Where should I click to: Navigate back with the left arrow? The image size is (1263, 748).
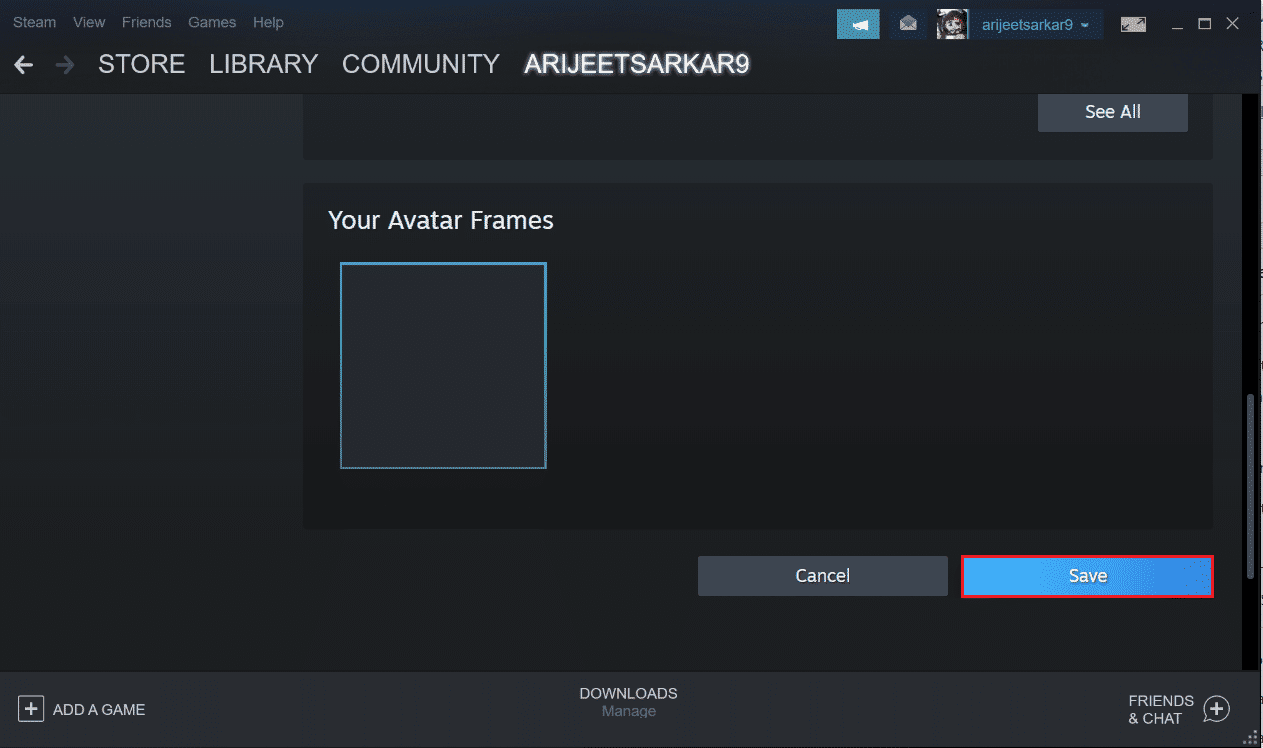[x=22, y=64]
